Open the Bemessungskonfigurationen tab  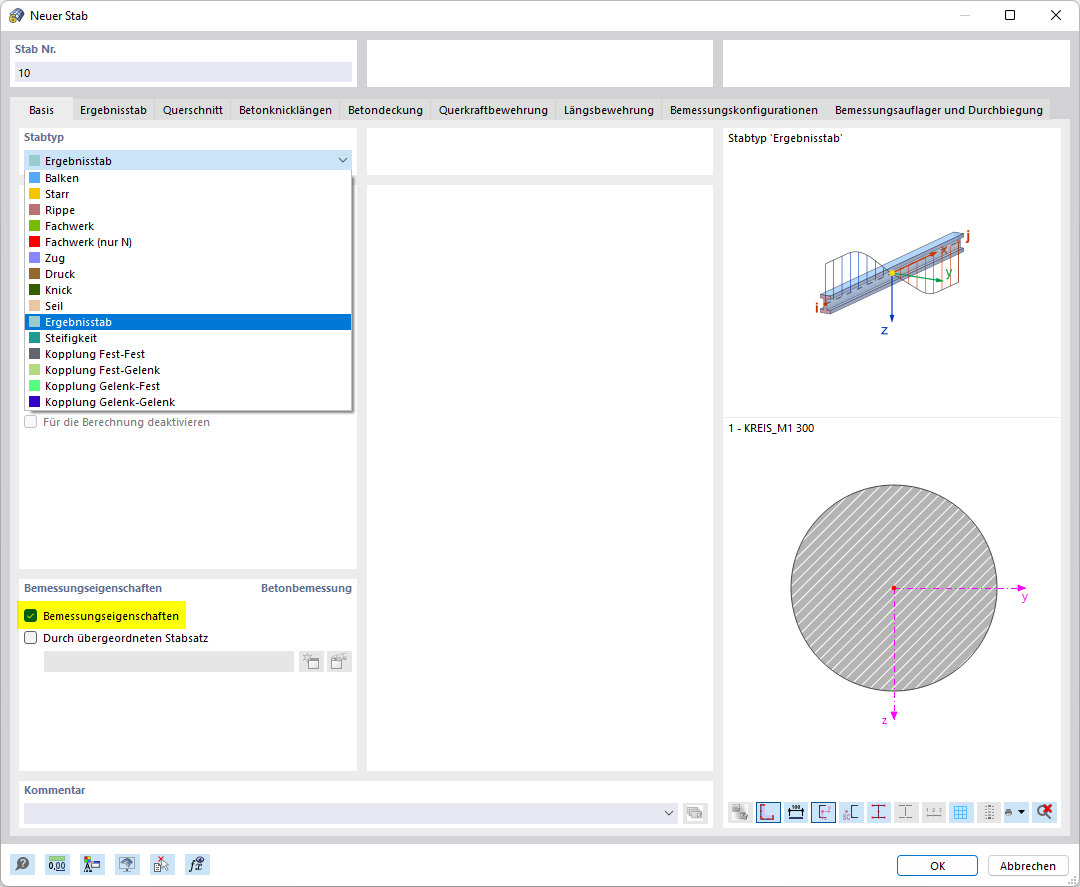point(744,110)
